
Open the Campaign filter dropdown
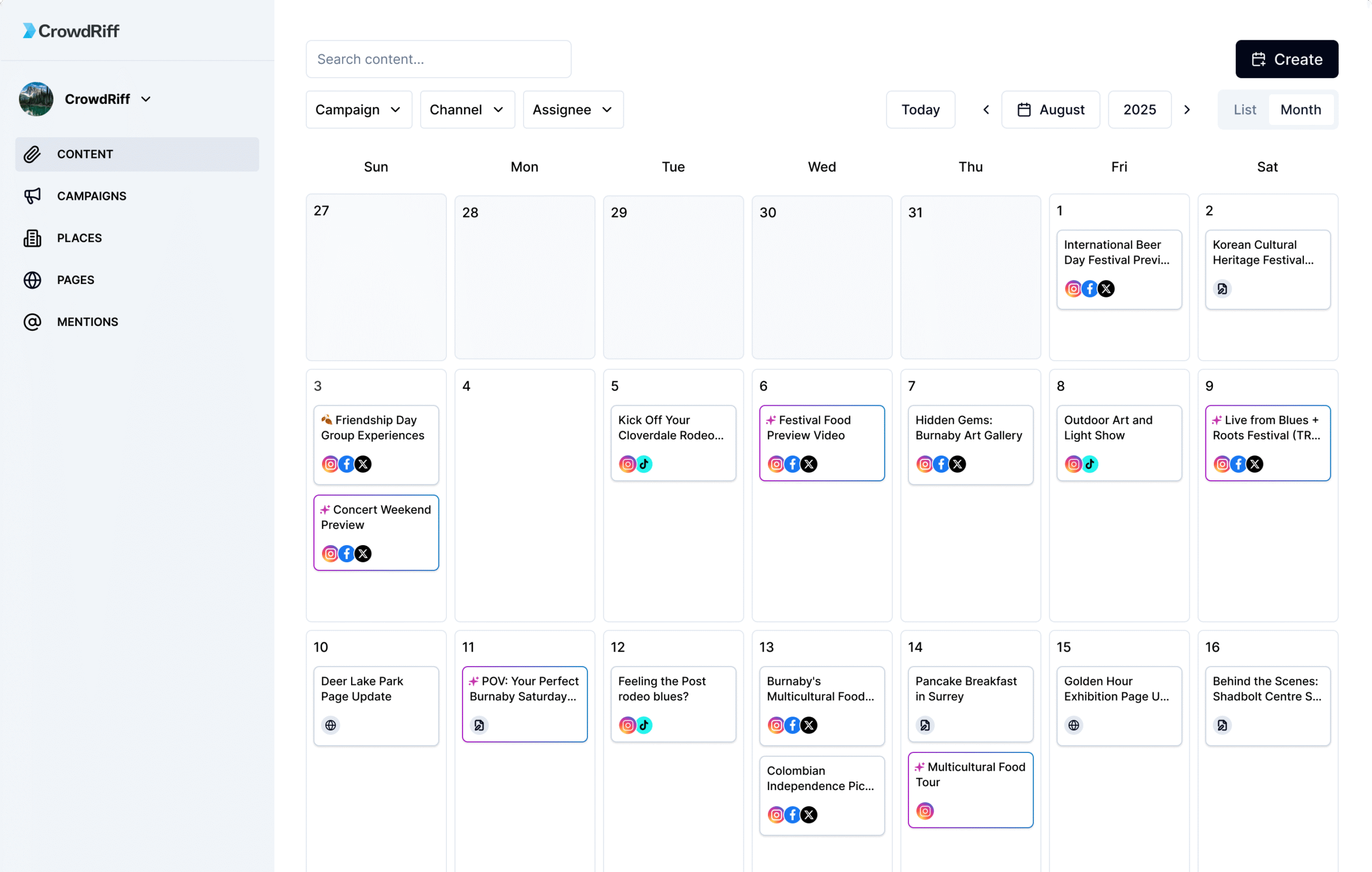tap(358, 109)
